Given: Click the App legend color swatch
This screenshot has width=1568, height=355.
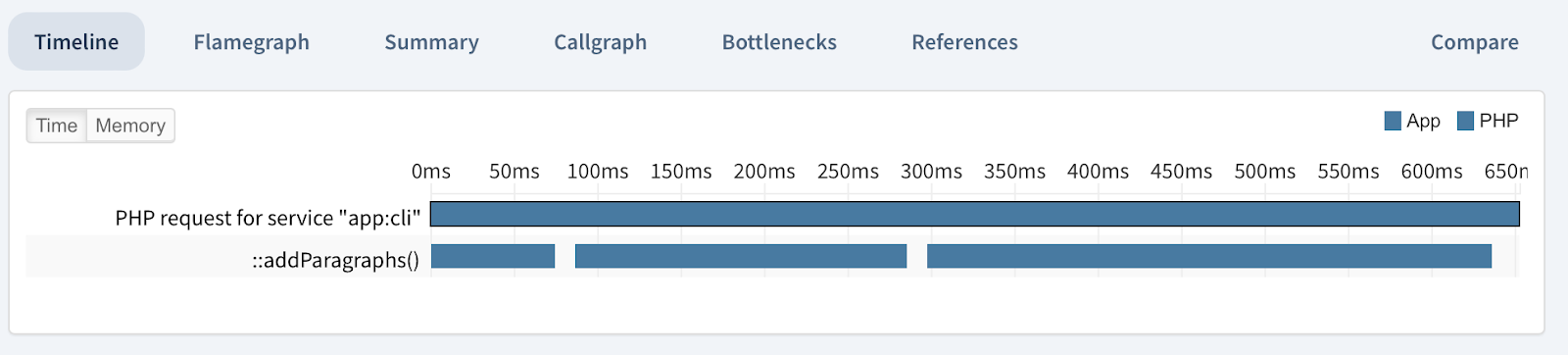Looking at the screenshot, I should coord(1393,121).
